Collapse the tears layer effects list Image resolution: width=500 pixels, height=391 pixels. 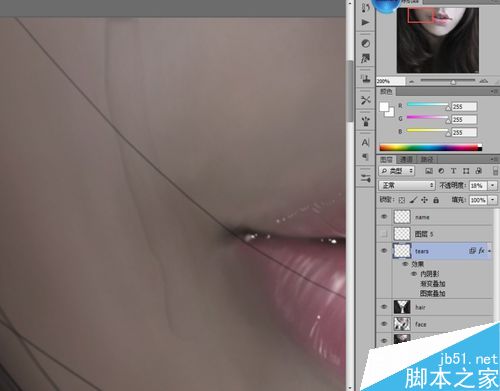pos(490,251)
